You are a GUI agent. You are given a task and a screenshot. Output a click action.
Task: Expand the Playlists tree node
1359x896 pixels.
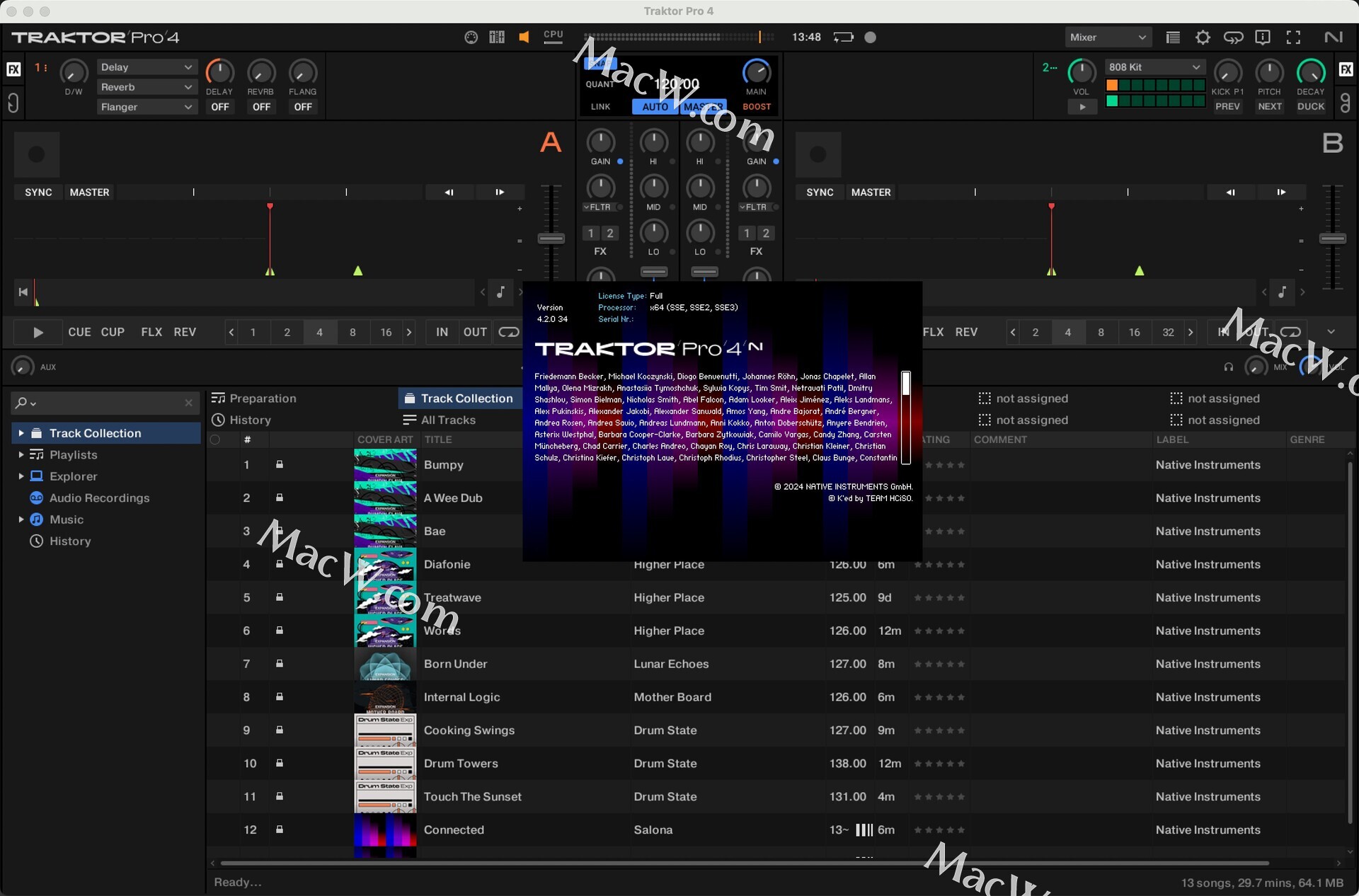(x=21, y=454)
